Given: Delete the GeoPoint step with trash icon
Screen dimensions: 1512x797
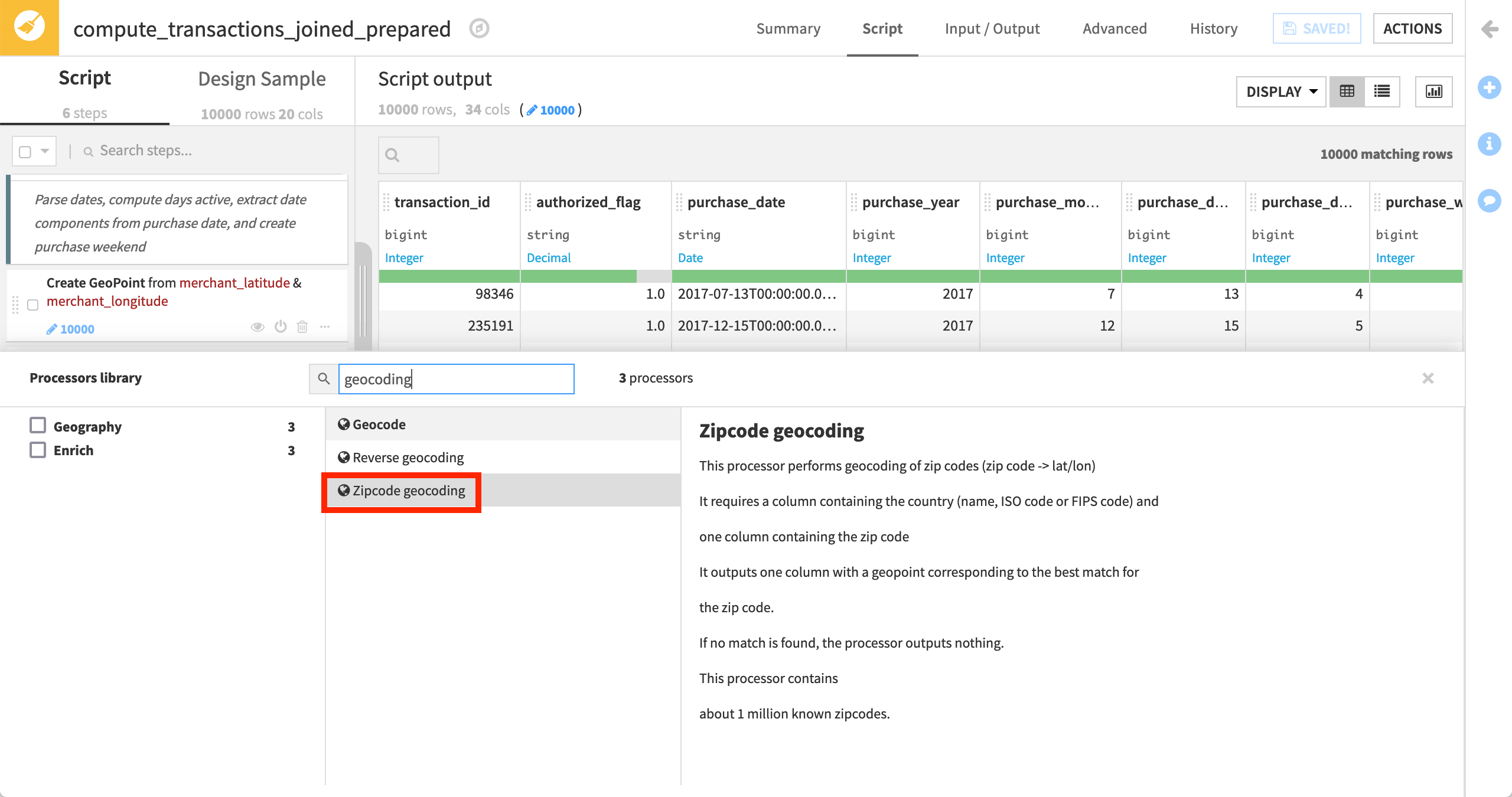Looking at the screenshot, I should pos(302,327).
